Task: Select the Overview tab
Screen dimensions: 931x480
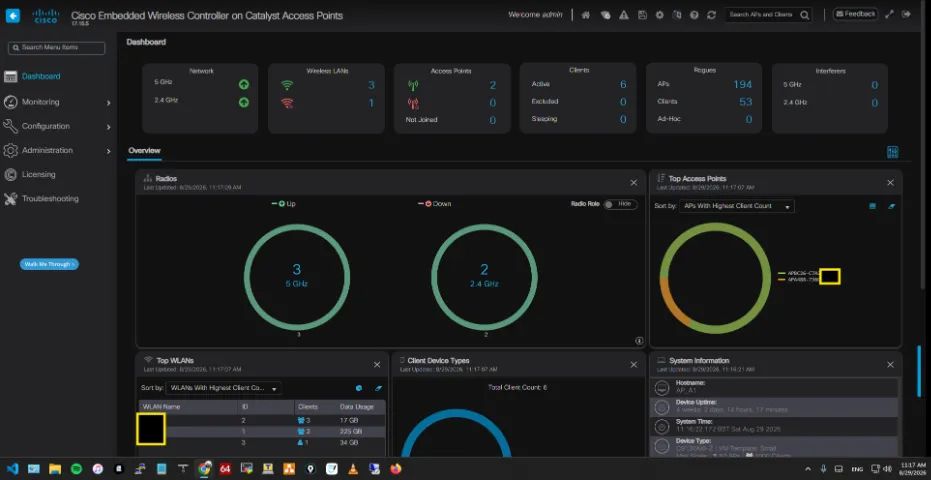Action: tap(144, 151)
